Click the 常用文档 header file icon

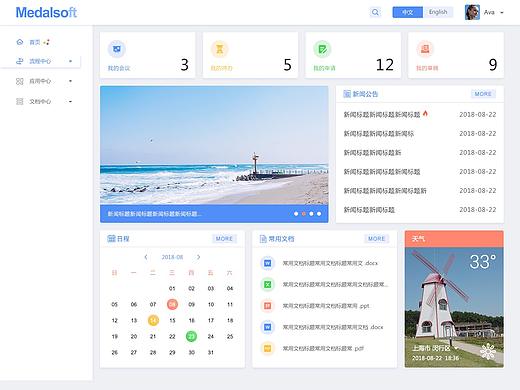point(263,239)
